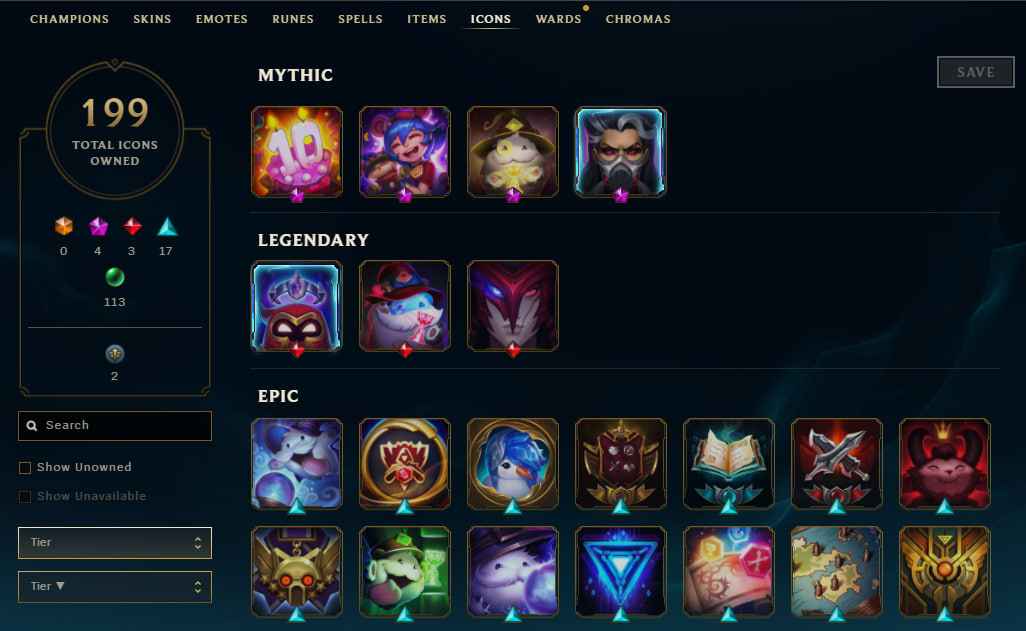Expand the Tier descending sort dropdown
Screen dimensions: 1026x631
115,586
